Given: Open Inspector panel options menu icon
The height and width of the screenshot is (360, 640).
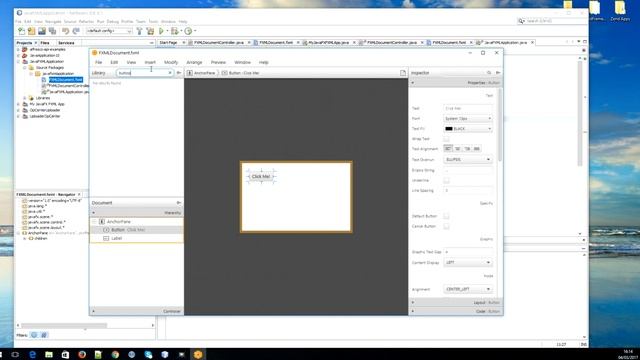Looking at the screenshot, I should pyautogui.click(x=498, y=73).
